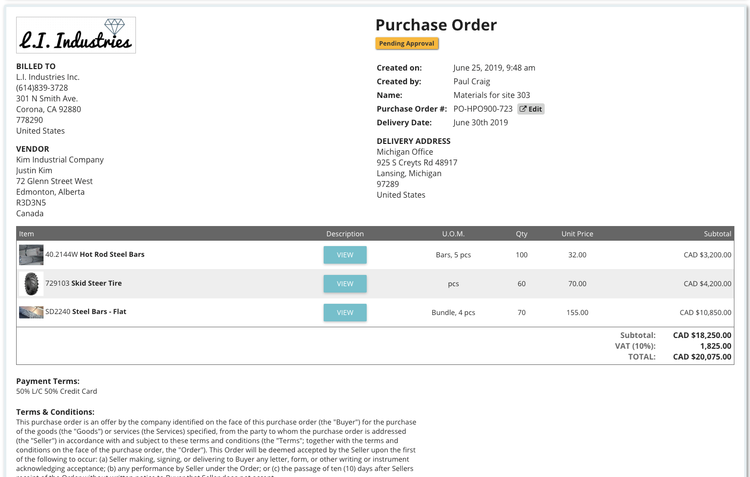
Task: Click the delivery date June 30th 2019
Action: coord(481,122)
